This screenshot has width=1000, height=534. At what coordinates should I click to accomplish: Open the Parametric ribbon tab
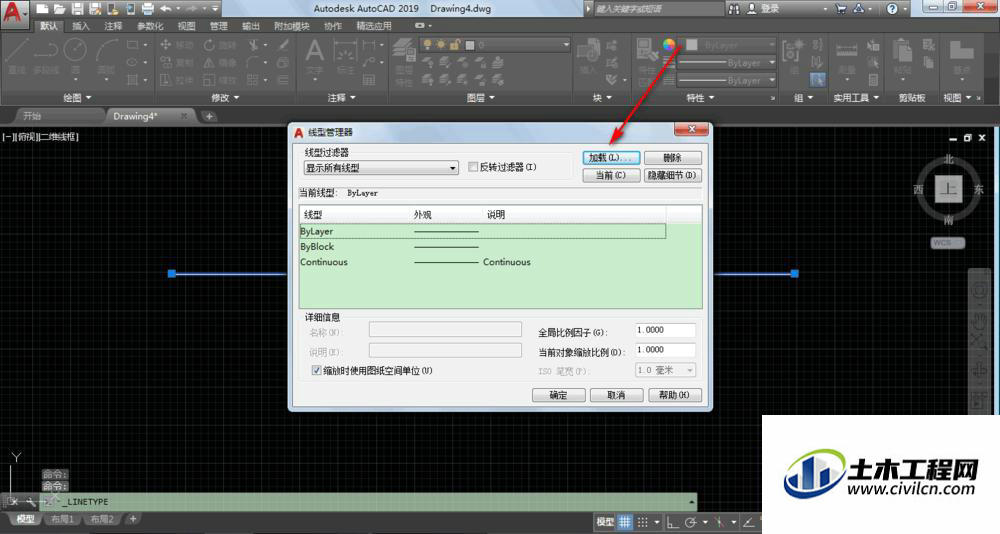pyautogui.click(x=150, y=26)
